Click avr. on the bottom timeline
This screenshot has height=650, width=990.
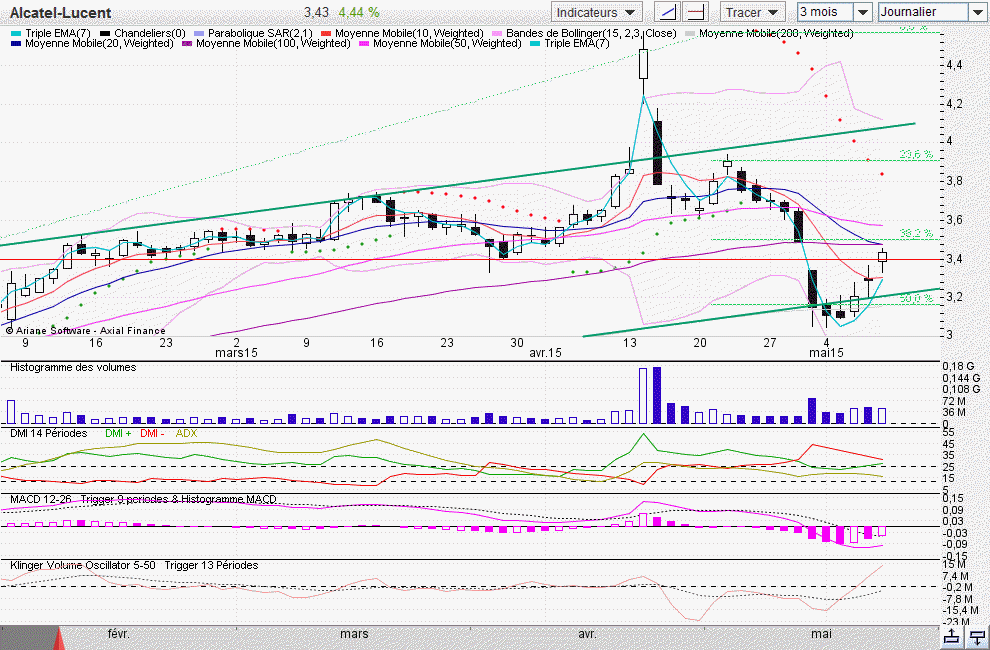point(587,634)
